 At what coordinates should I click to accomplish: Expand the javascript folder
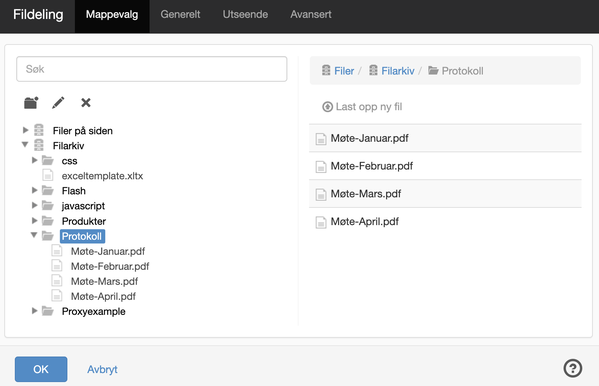click(x=34, y=205)
